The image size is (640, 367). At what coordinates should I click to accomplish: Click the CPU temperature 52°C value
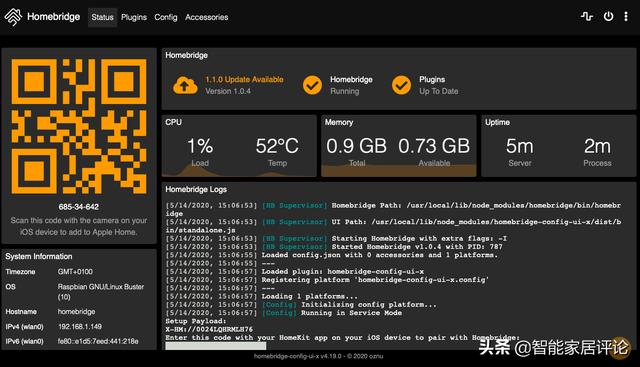point(277,146)
